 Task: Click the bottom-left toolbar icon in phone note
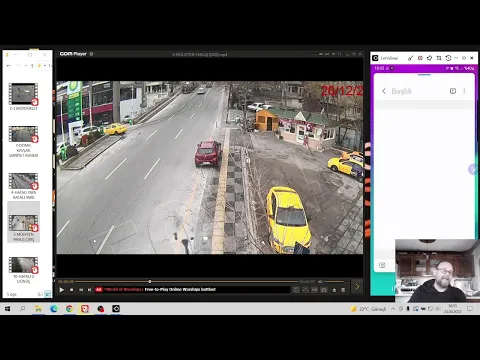(x=382, y=265)
